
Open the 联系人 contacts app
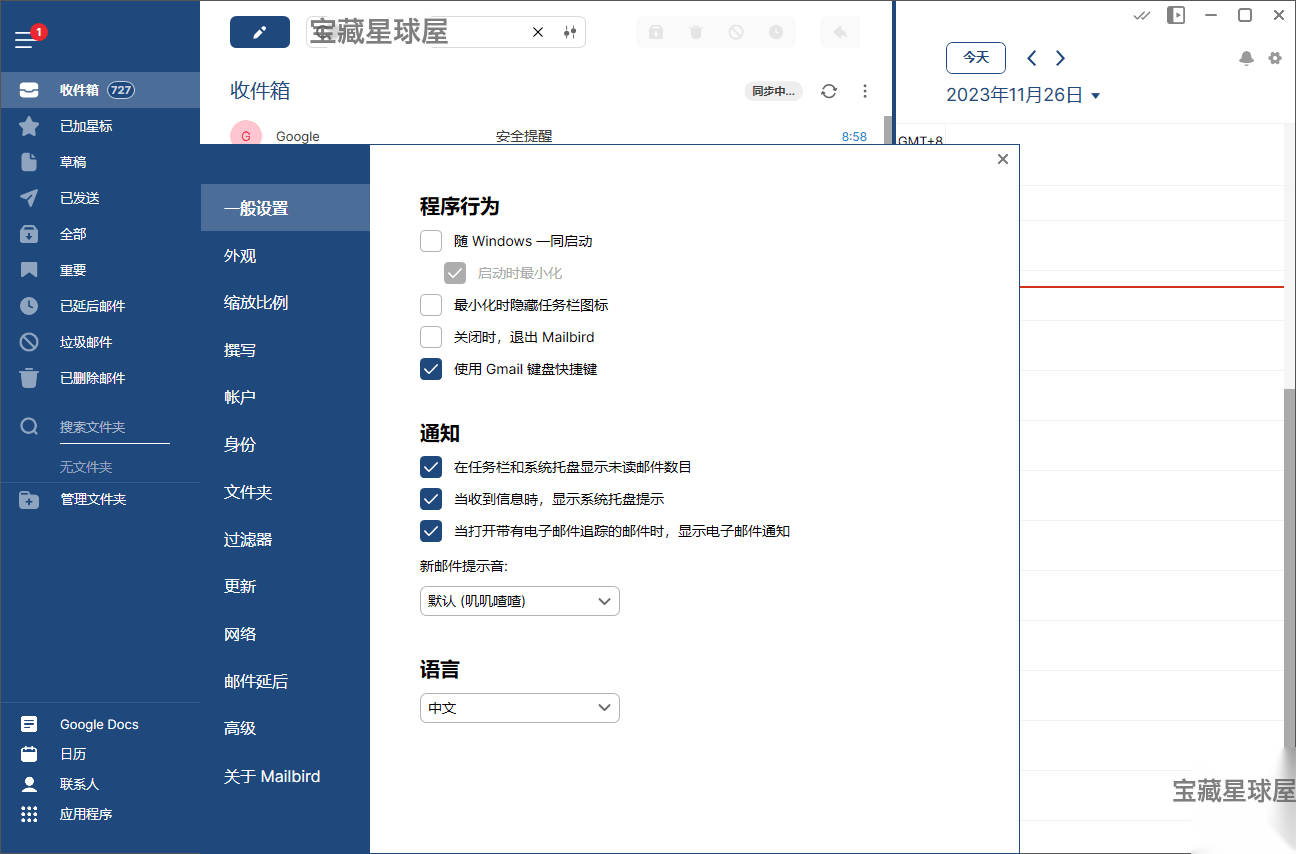[x=100, y=784]
